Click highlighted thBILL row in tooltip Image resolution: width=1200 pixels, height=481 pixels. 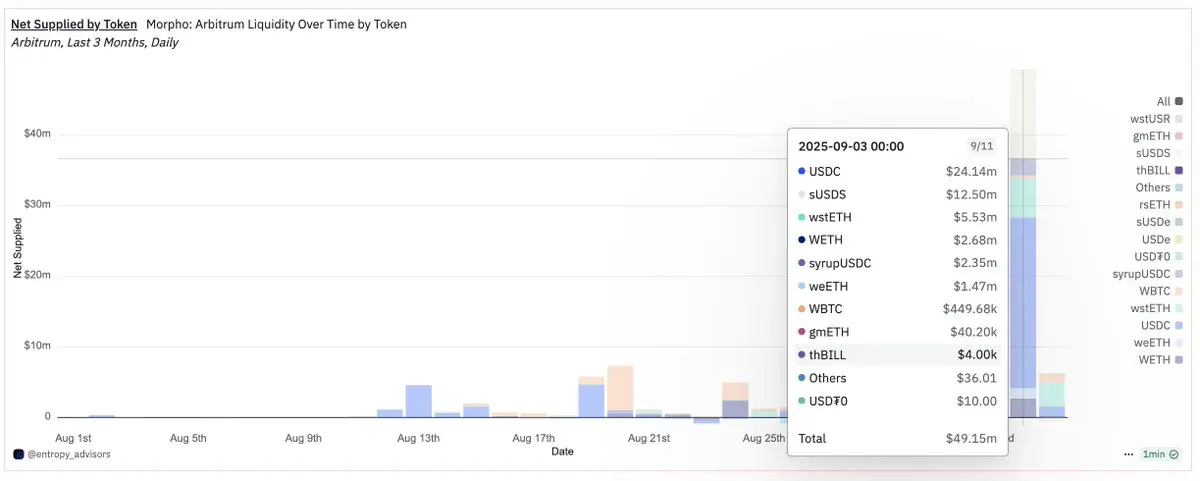point(897,355)
